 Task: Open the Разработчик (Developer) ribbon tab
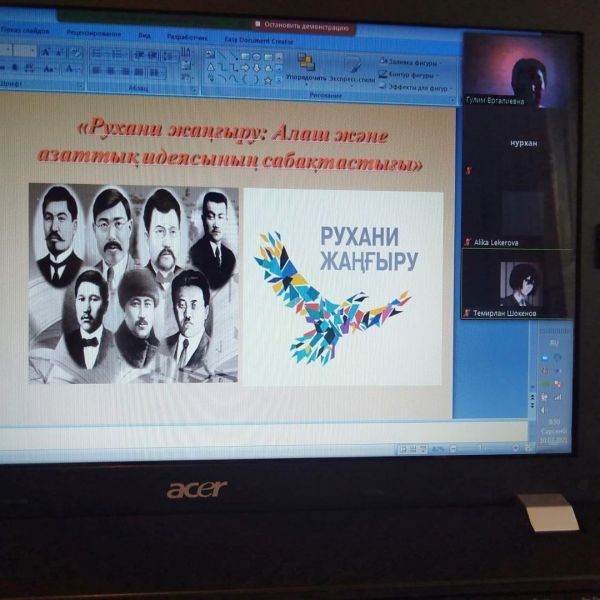[x=181, y=33]
